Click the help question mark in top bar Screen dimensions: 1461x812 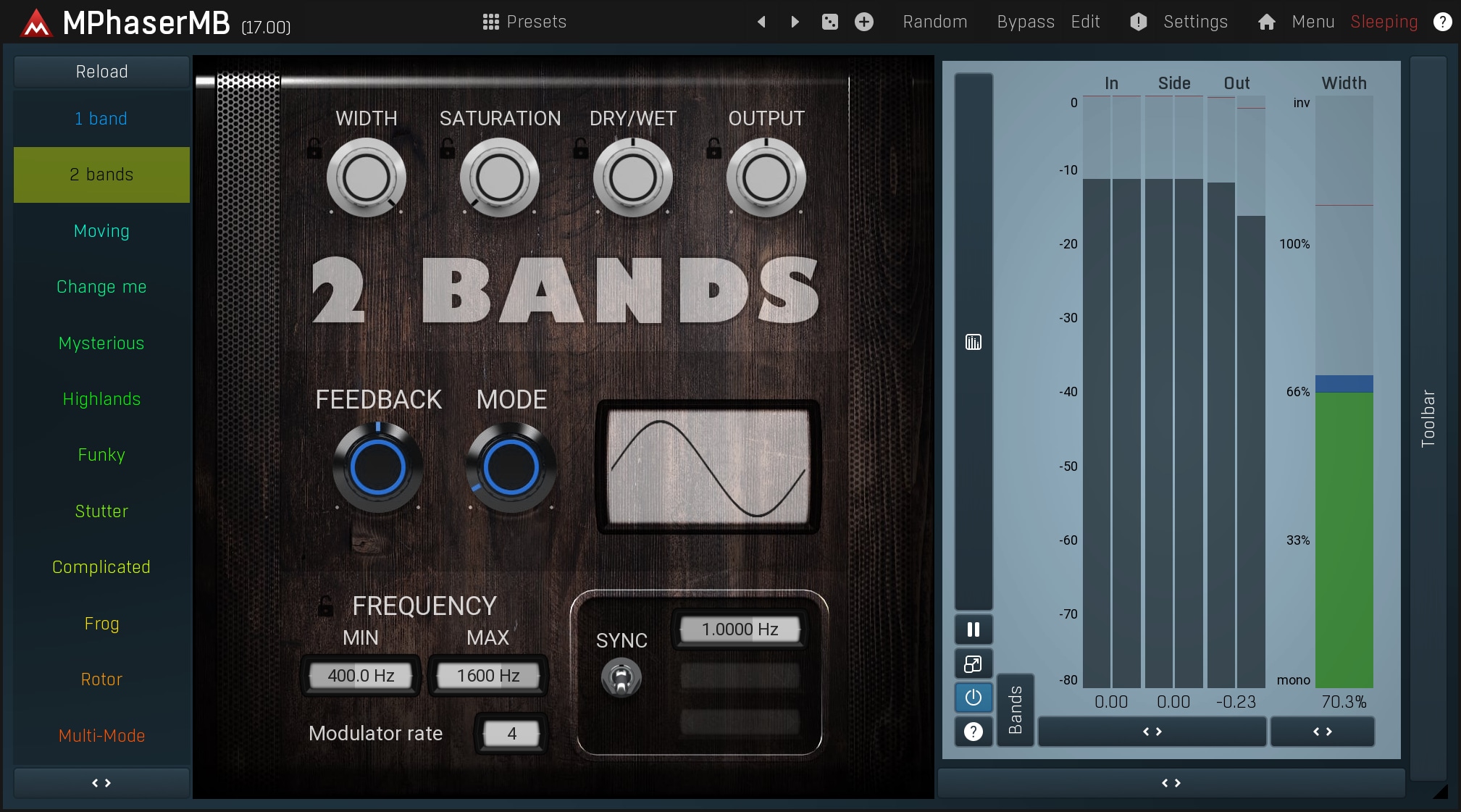click(1442, 22)
